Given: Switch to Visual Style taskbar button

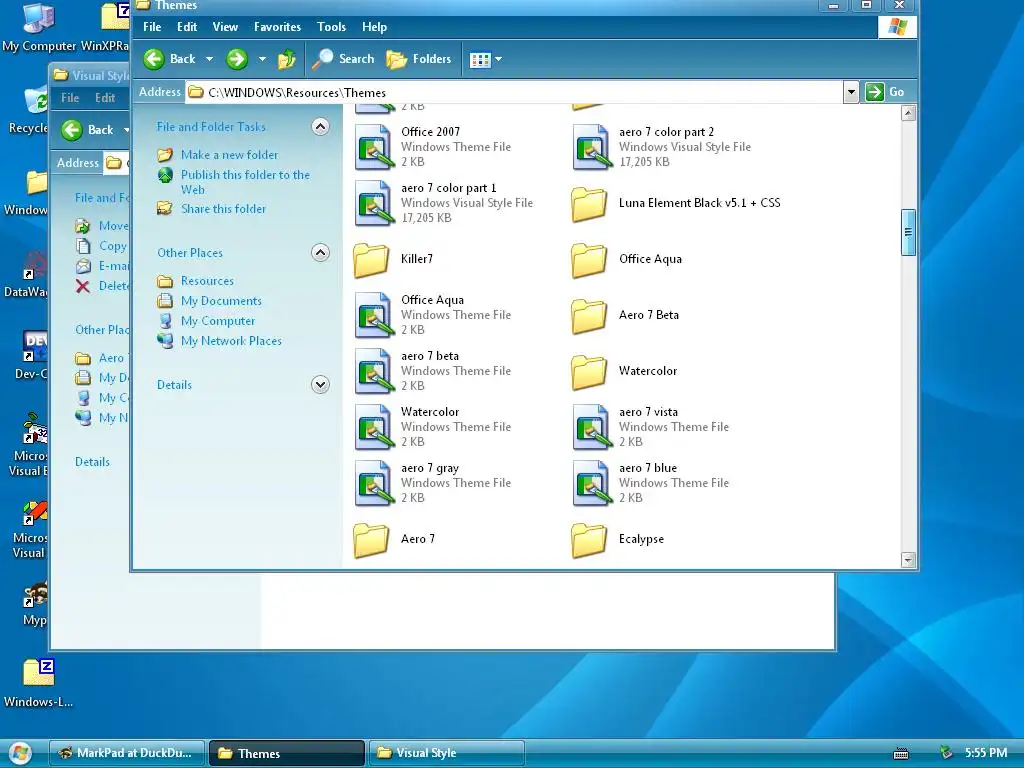Looking at the screenshot, I should [x=447, y=753].
